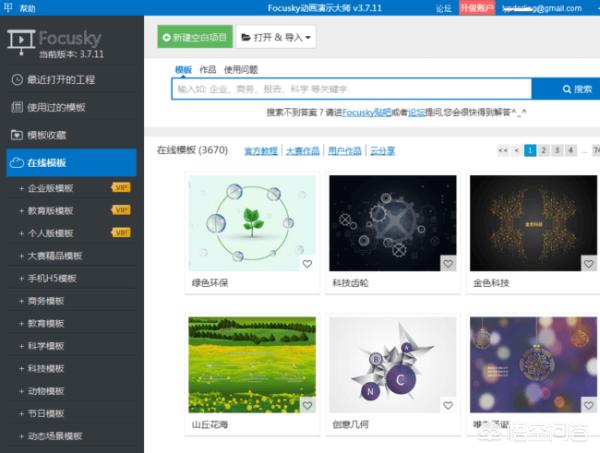Click the Focusky logo icon
Viewport: 600px width, 453px height.
click(21, 42)
